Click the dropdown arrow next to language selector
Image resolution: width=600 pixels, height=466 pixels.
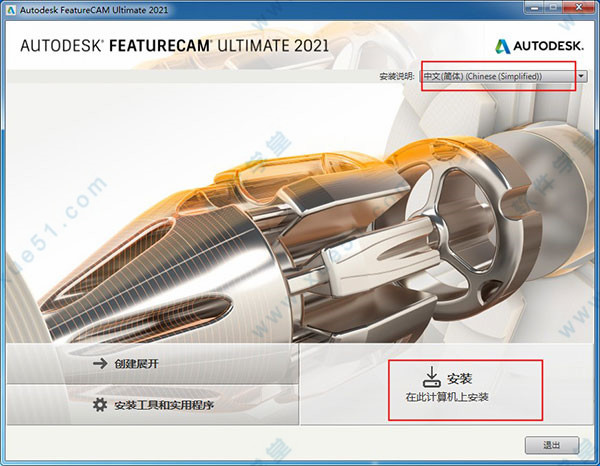(581, 76)
